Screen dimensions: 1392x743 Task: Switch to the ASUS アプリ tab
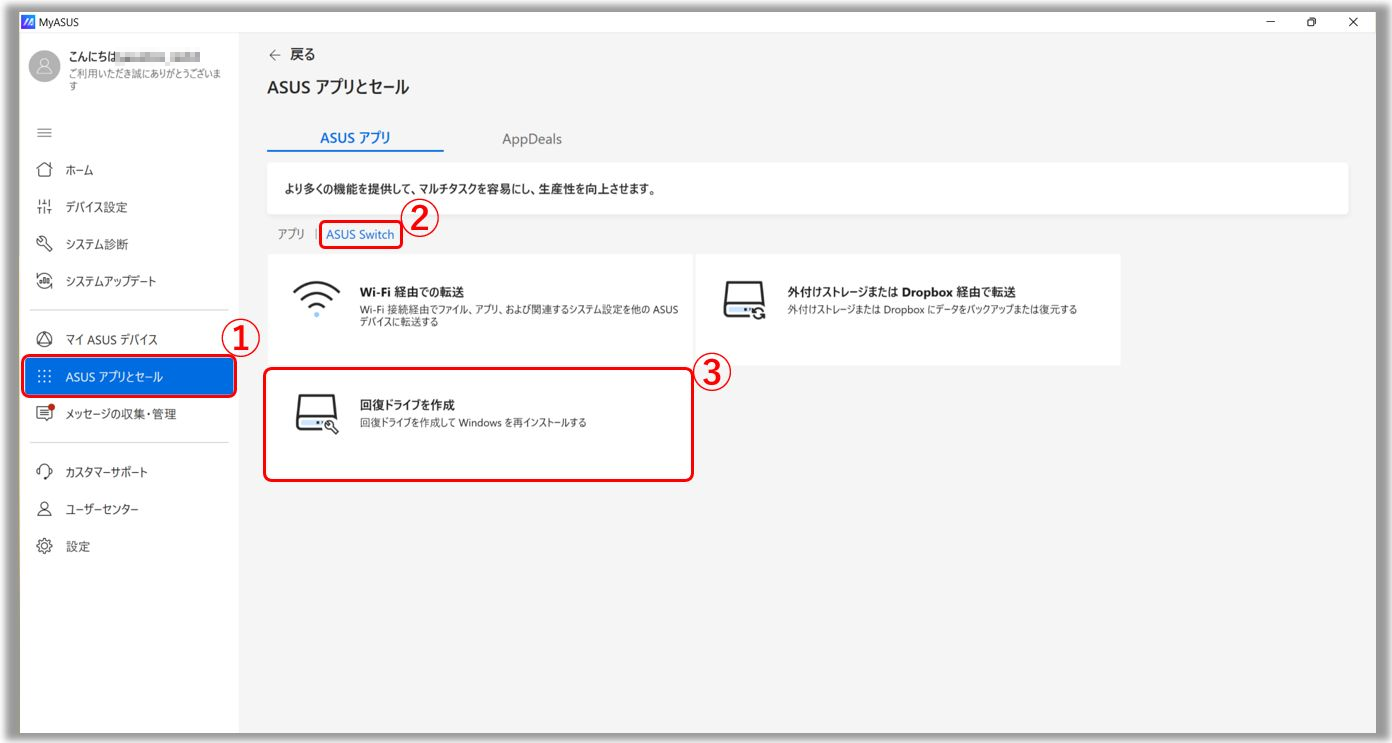click(355, 138)
